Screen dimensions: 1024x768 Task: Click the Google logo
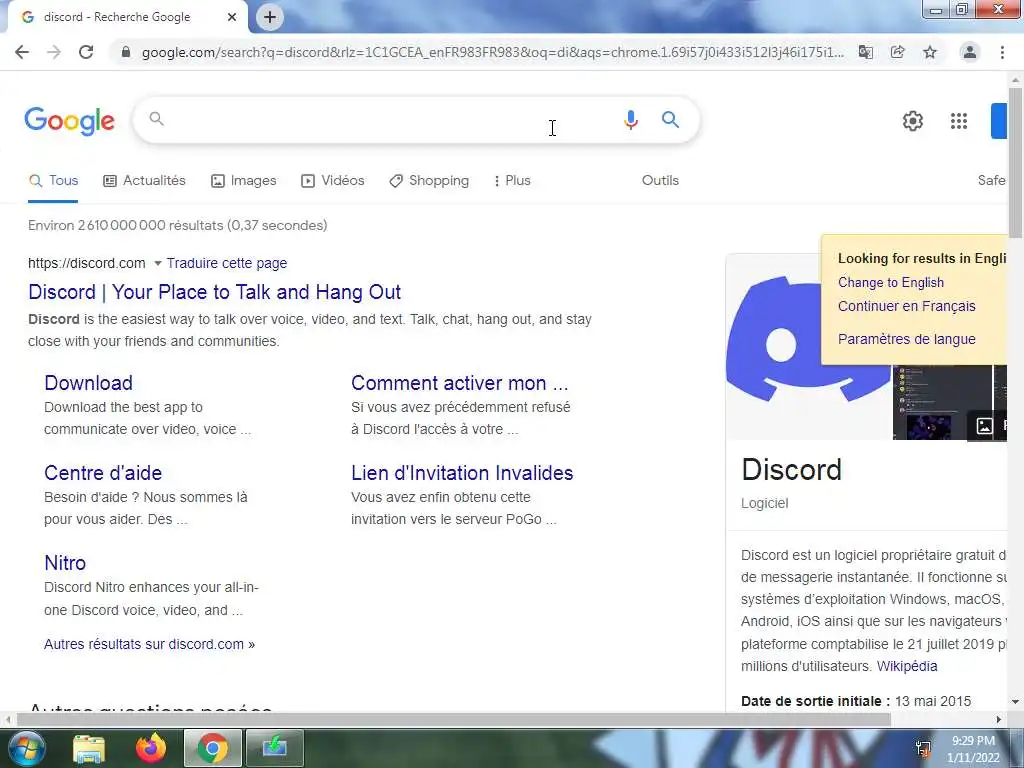pos(69,121)
